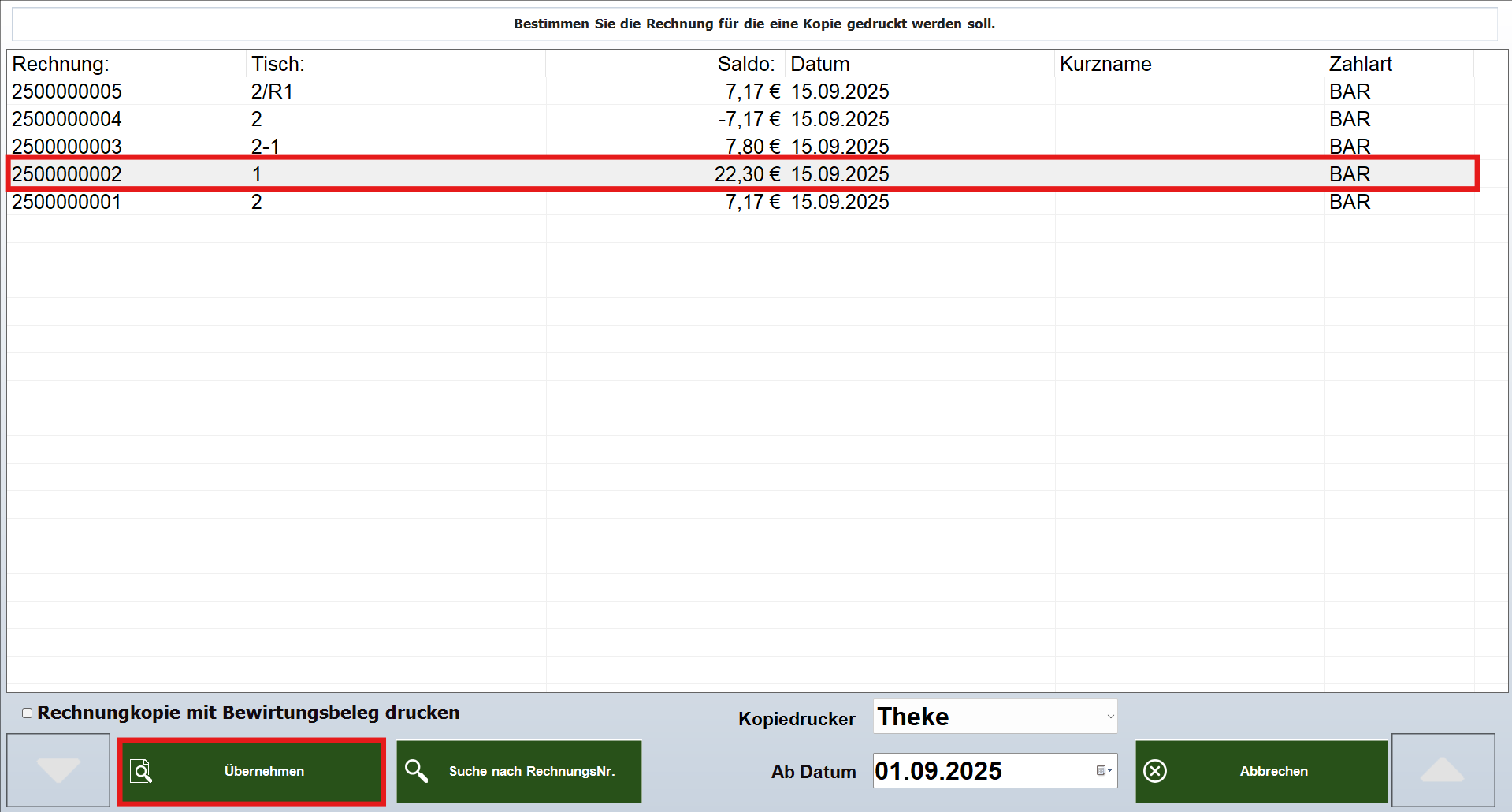Click table cell 2/R1

pos(272,91)
